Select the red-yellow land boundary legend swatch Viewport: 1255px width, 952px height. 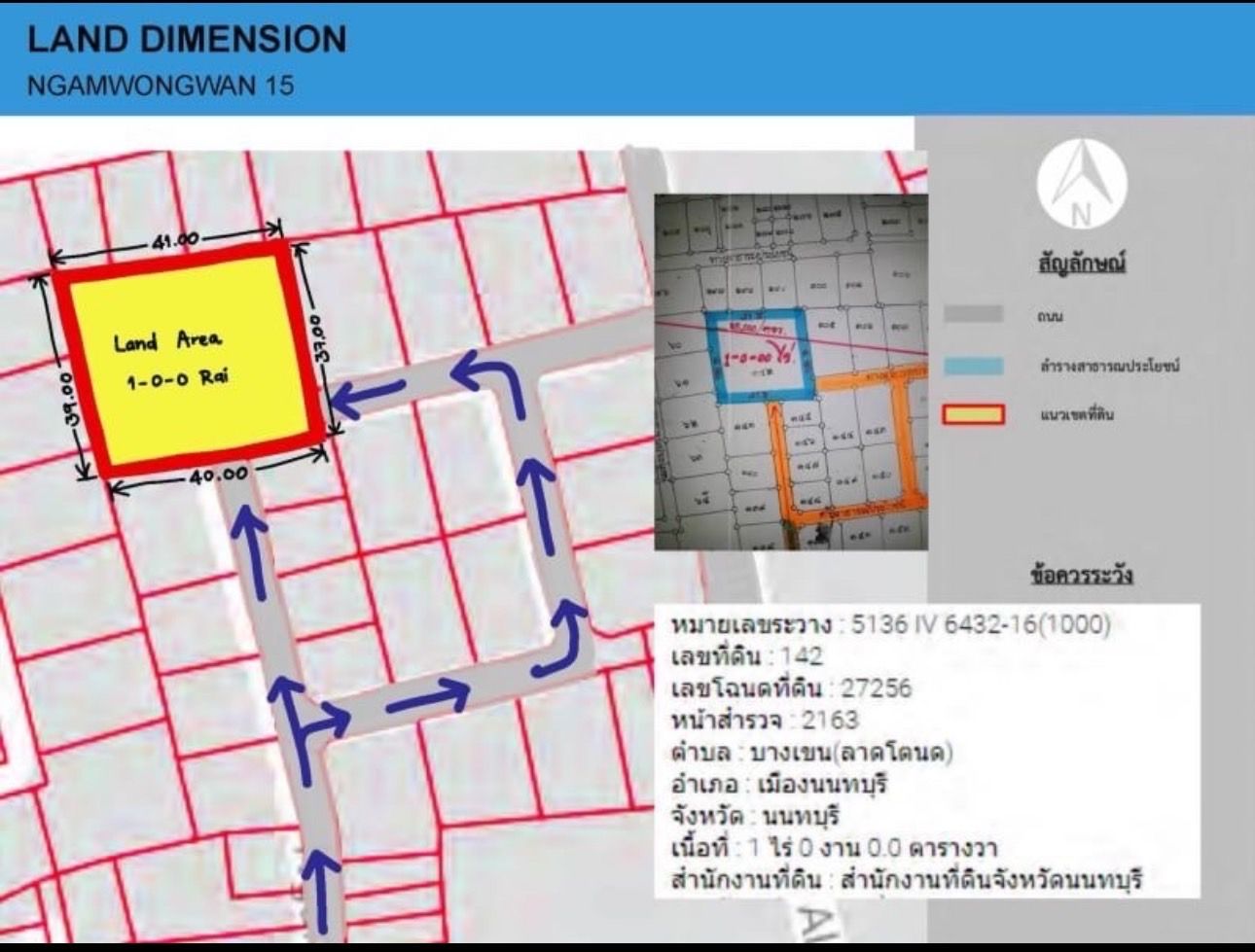(974, 414)
